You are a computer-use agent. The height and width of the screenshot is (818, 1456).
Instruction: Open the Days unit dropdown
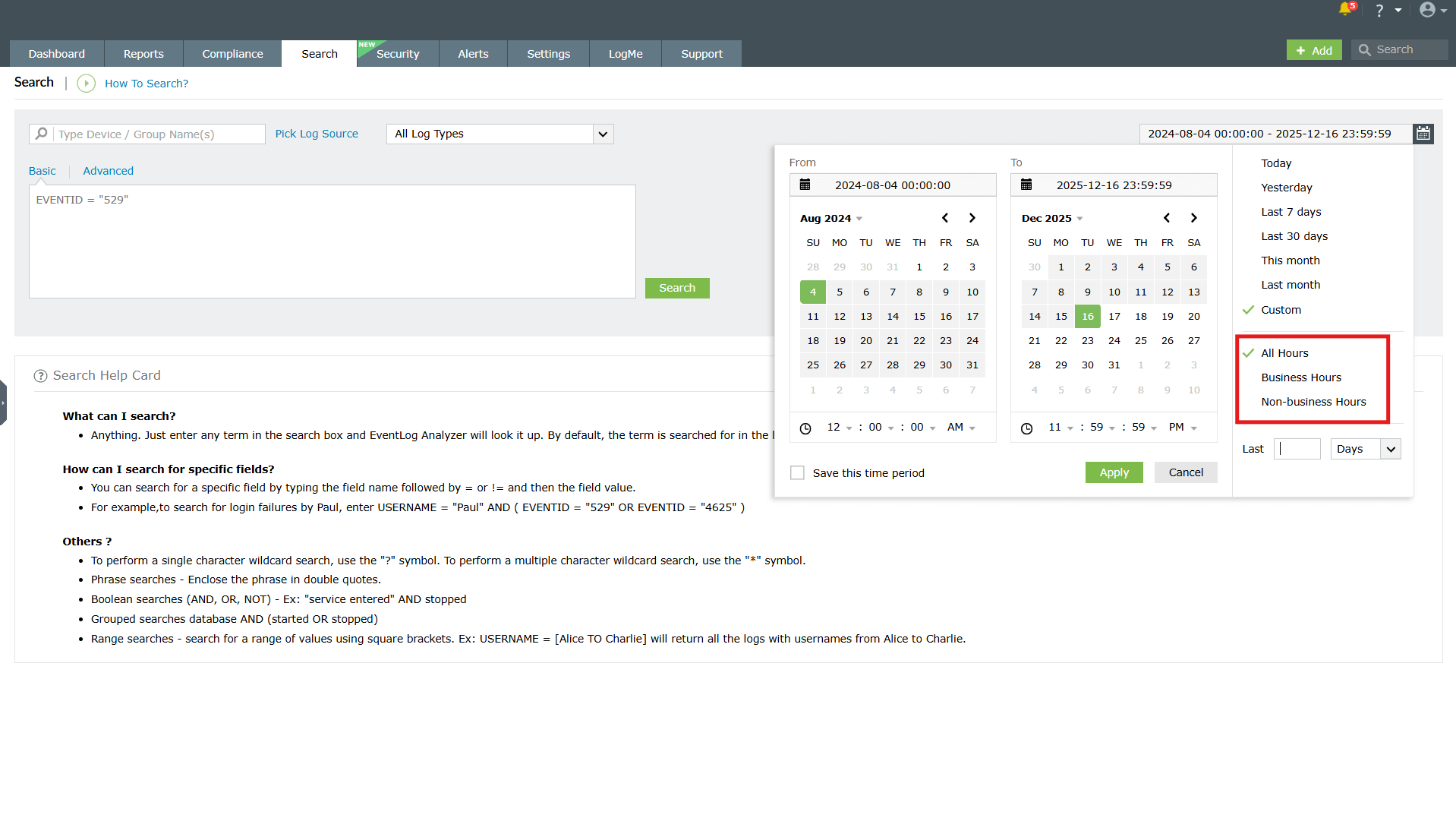tap(1365, 449)
